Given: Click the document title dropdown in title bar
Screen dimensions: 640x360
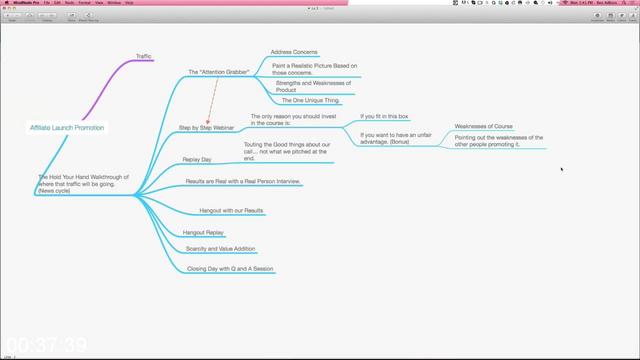Looking at the screenshot, I should 321,8.
